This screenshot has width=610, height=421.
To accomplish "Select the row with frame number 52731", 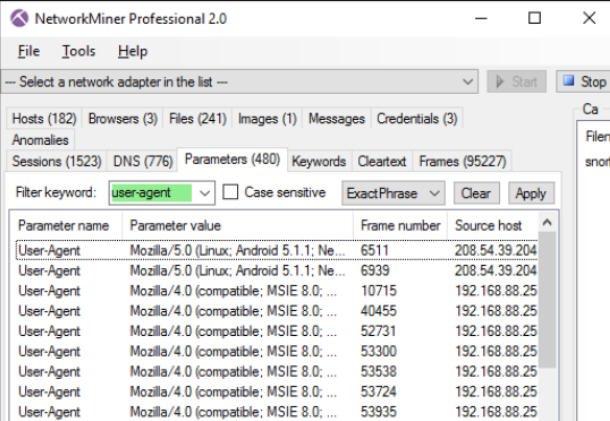I will (x=277, y=331).
